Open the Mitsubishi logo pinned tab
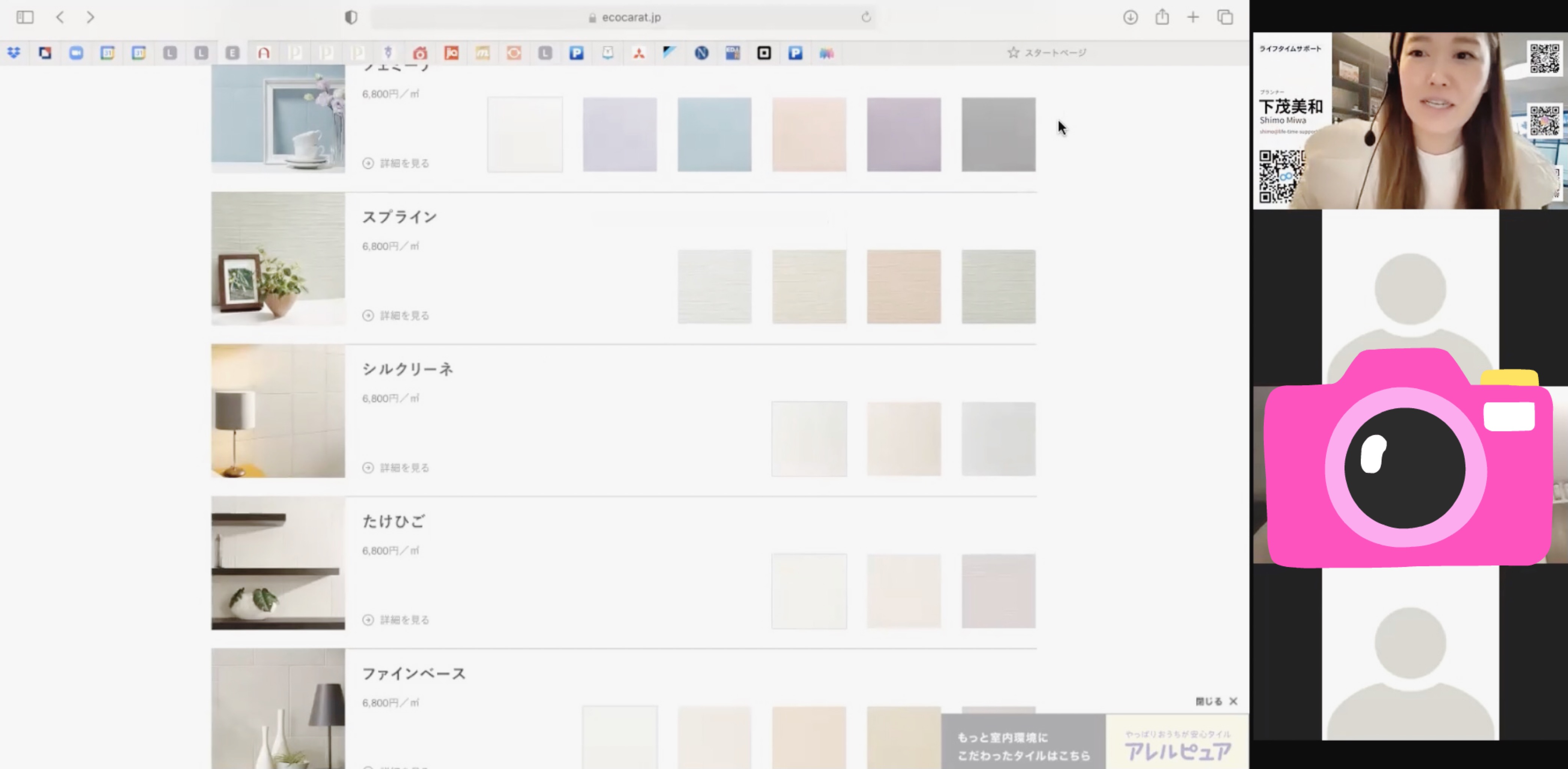This screenshot has height=769, width=1568. click(x=639, y=53)
